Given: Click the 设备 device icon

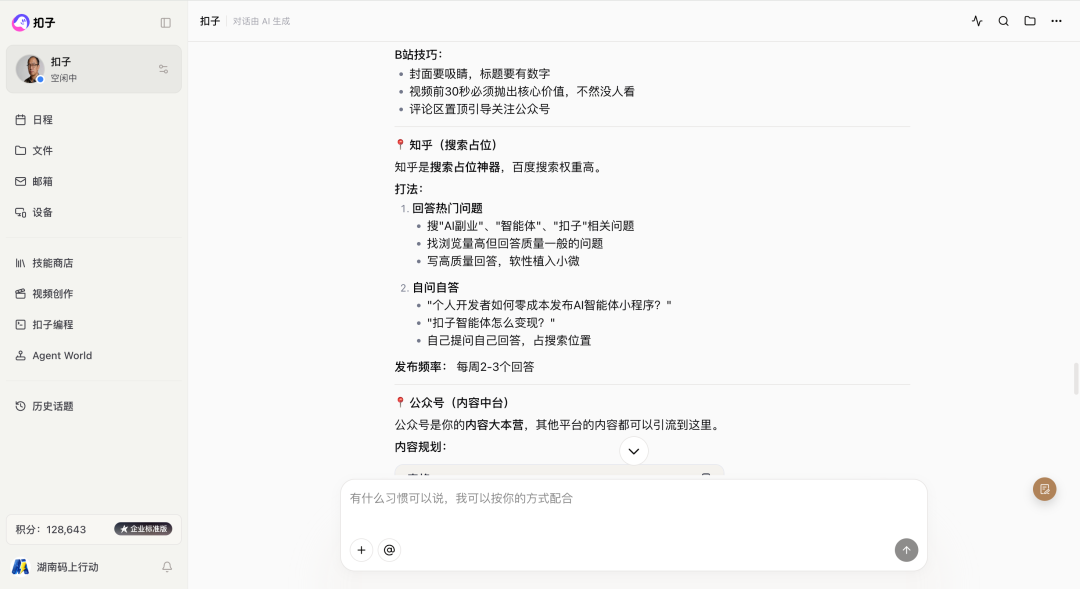Looking at the screenshot, I should [x=21, y=212].
